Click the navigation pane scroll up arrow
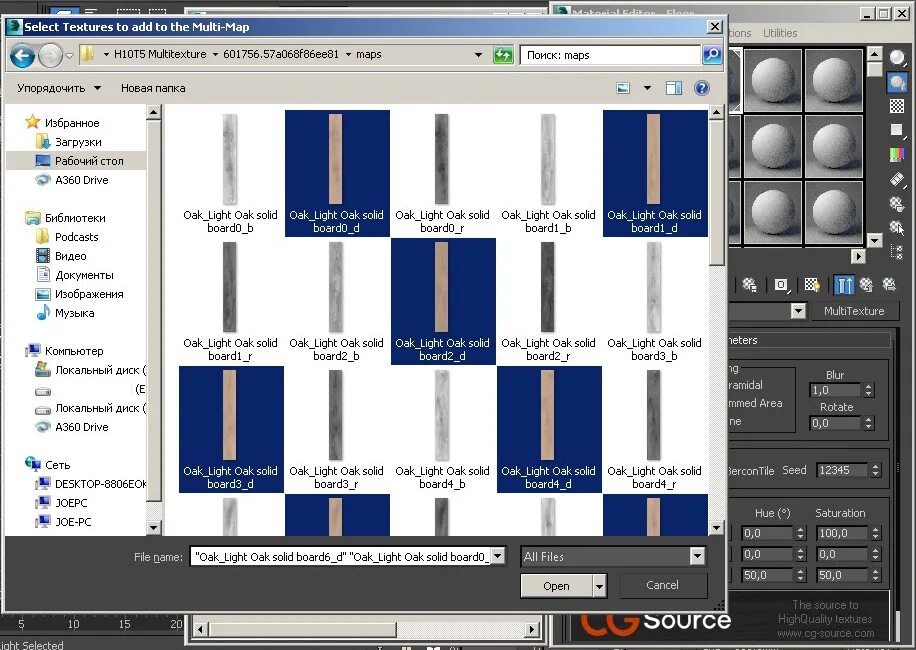916x650 pixels. 153,112
